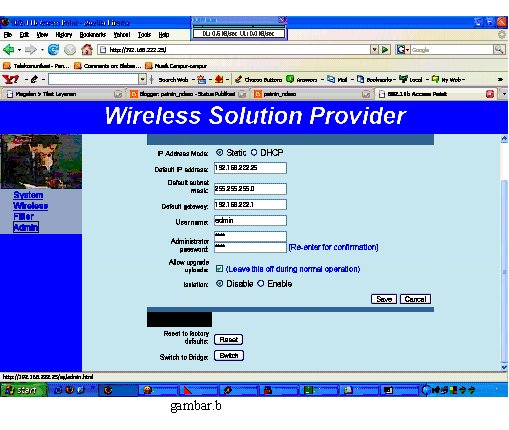Click the Default IP address field
The height and width of the screenshot is (430, 509).
coord(250,168)
